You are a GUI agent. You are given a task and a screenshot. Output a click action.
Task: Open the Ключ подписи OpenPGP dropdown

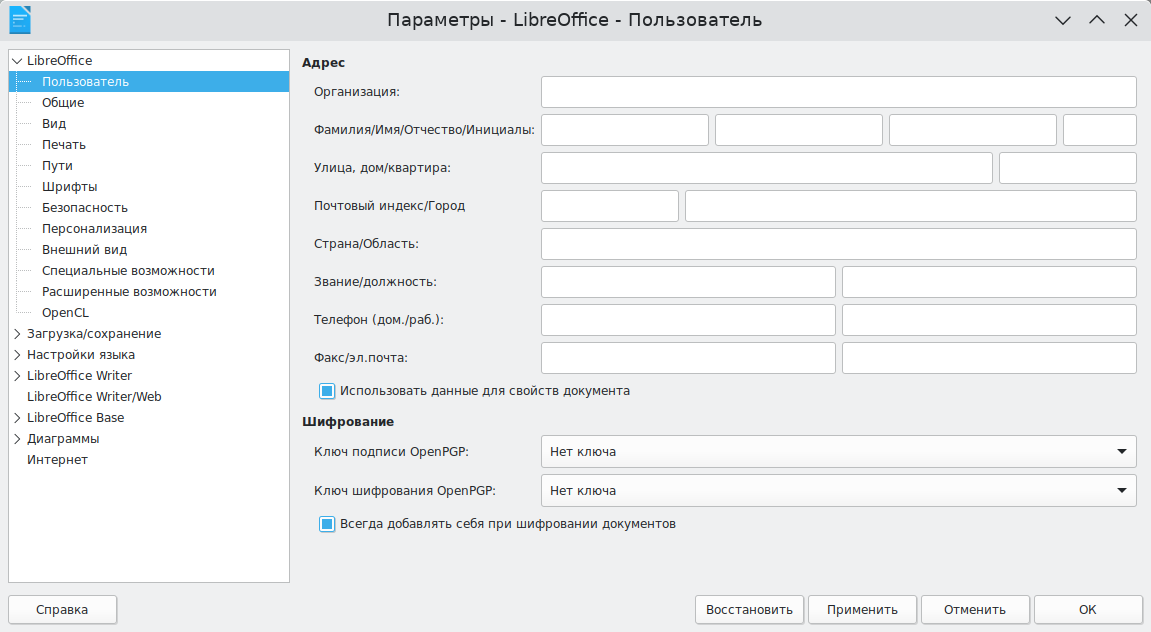point(838,451)
